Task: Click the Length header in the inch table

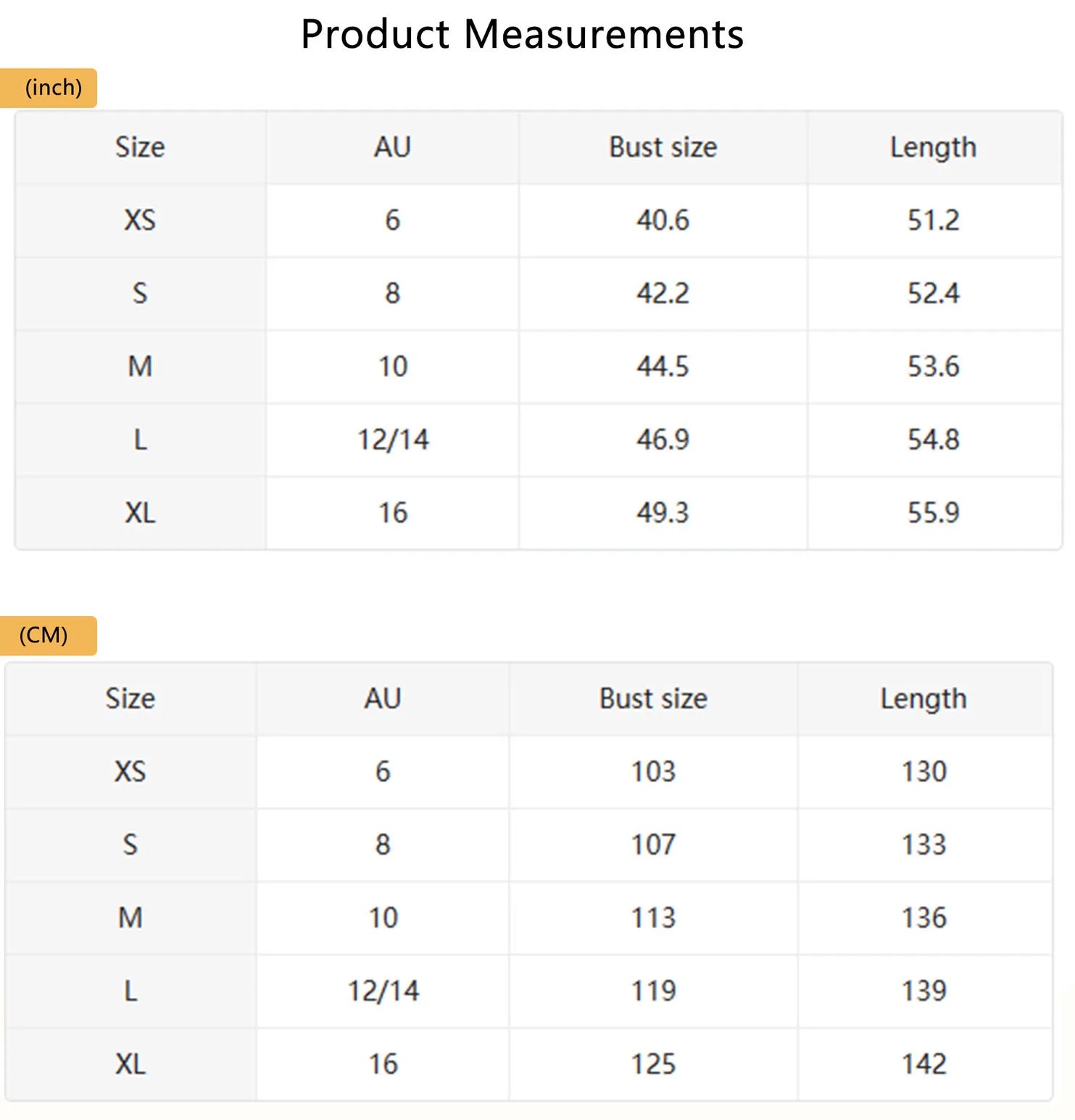Action: pos(933,148)
